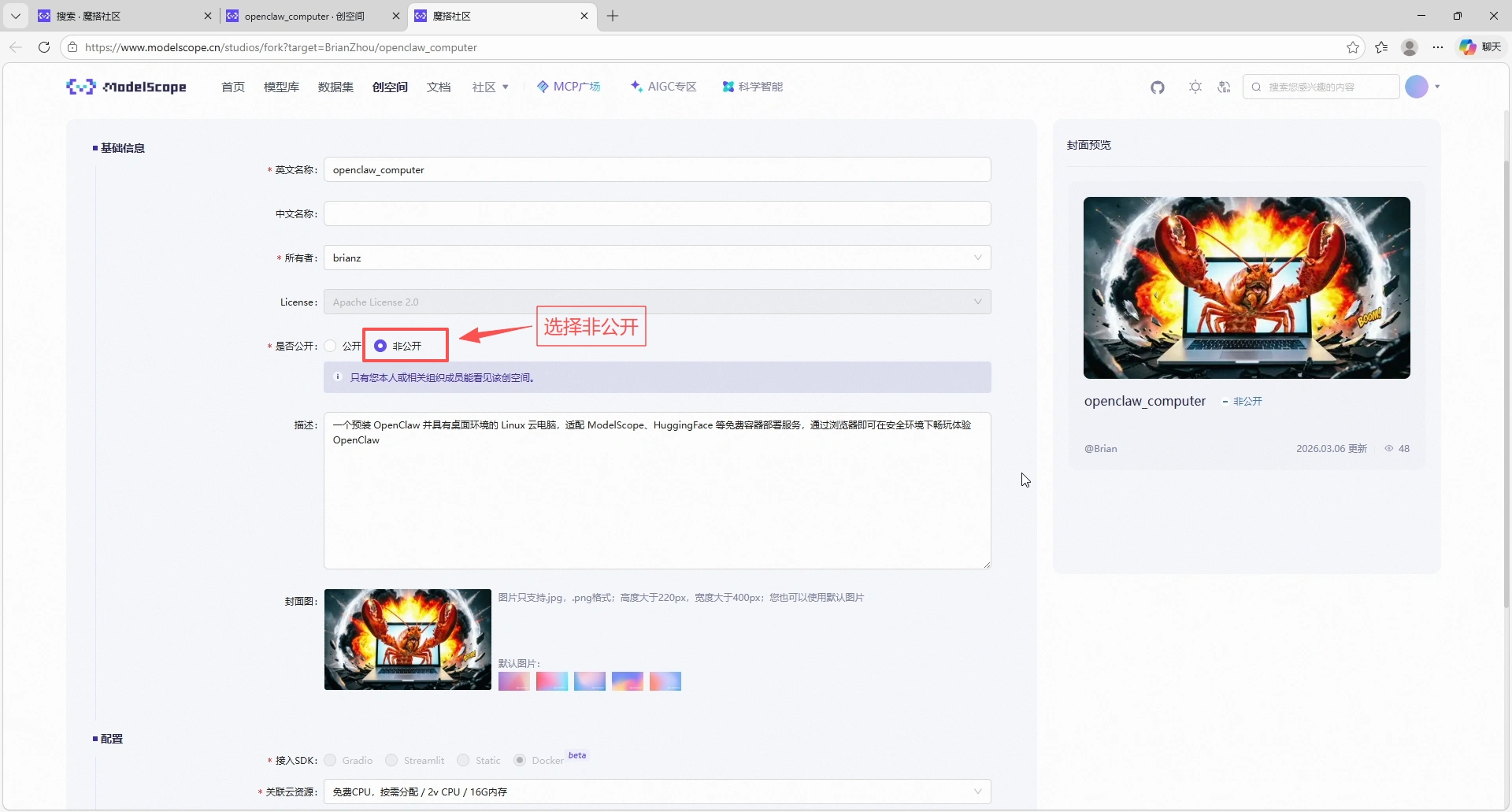
Task: Open 模型库 in the navigation bar
Action: pos(281,87)
